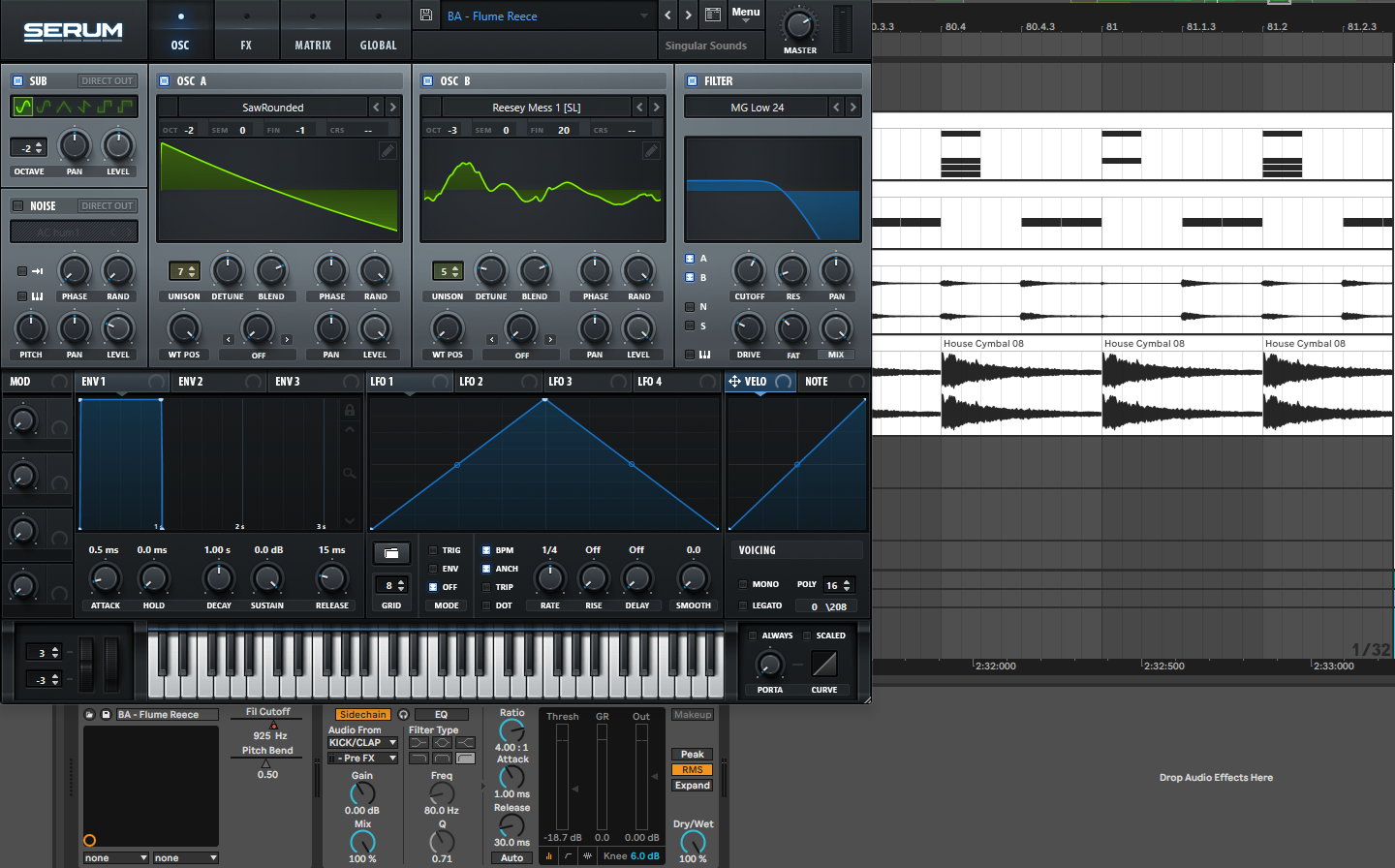Switch compressor to activity waveform view icon
Screen dimensions: 1395x868
click(x=587, y=856)
